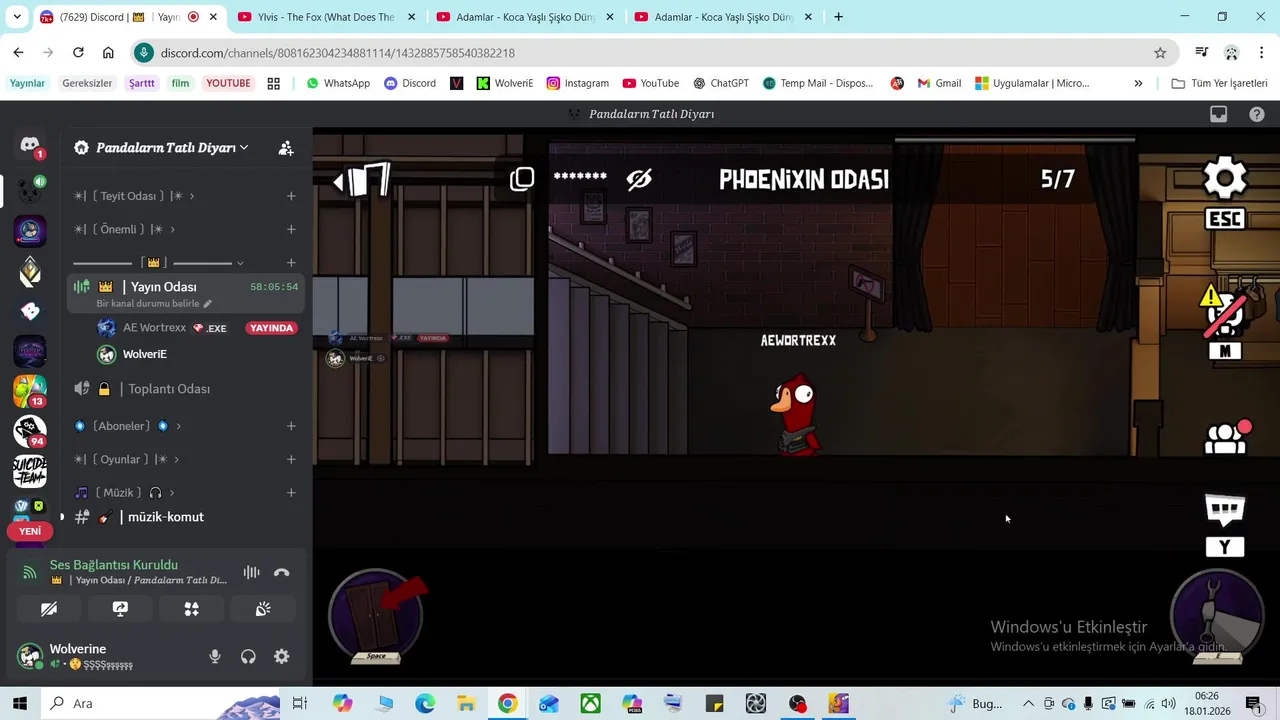Select the SUICIDE TEAM server icon

click(30, 471)
